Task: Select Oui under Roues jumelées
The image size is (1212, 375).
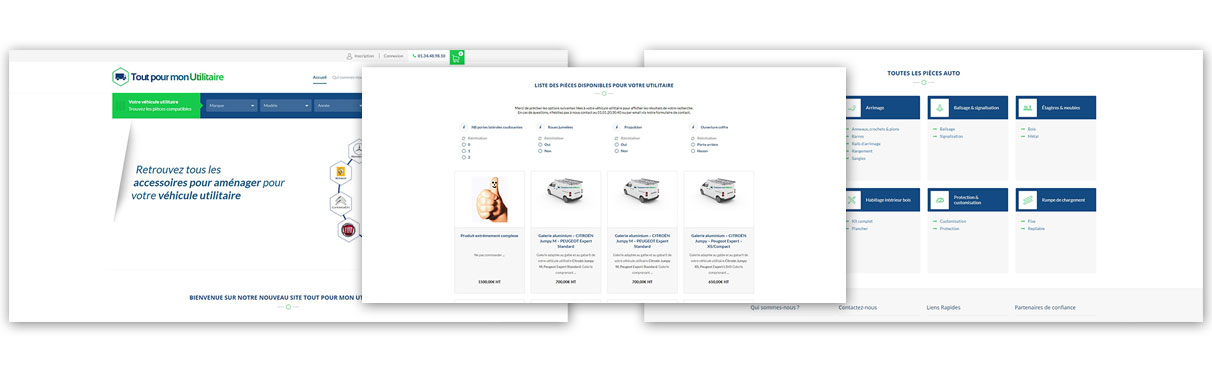Action: 544,144
